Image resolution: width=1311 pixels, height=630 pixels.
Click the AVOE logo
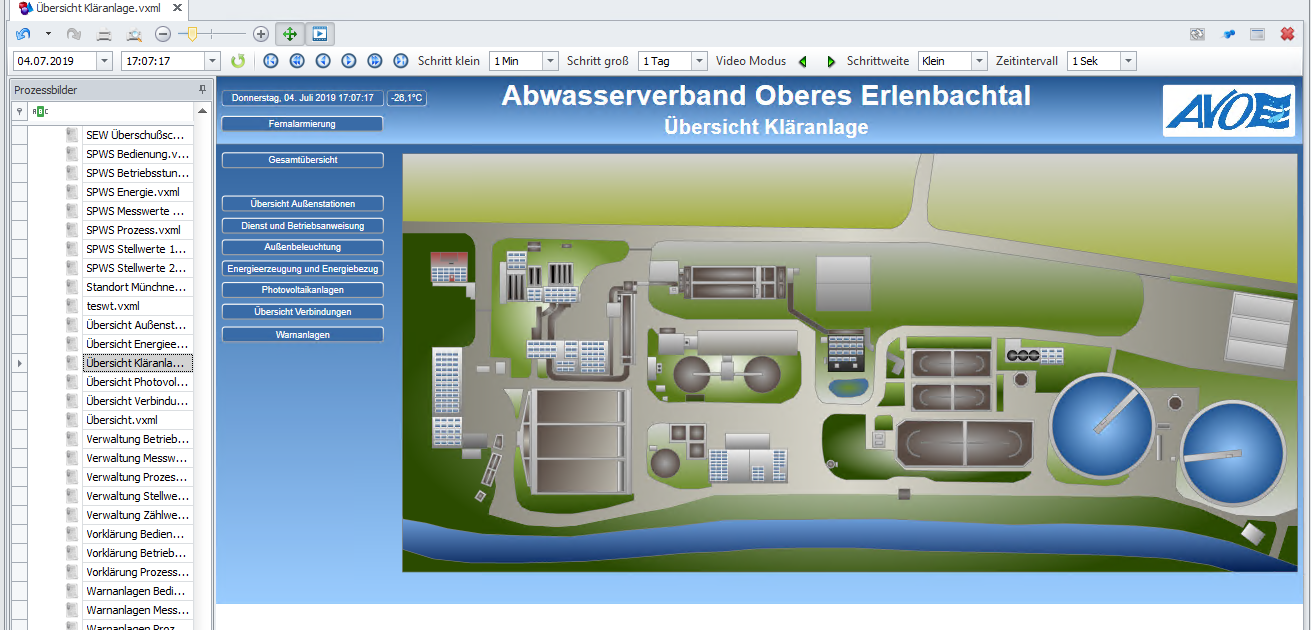coord(1228,110)
